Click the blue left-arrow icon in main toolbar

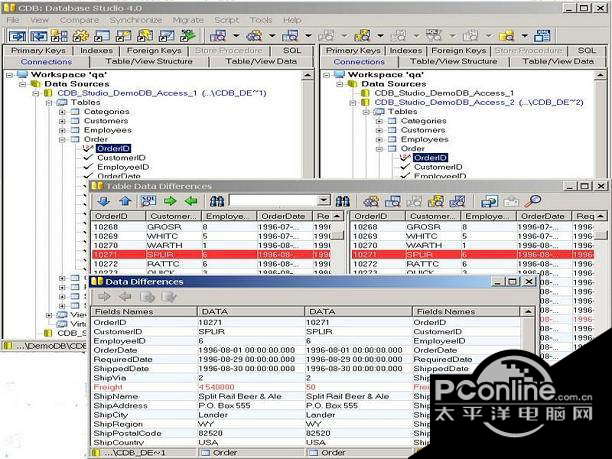pos(39,36)
